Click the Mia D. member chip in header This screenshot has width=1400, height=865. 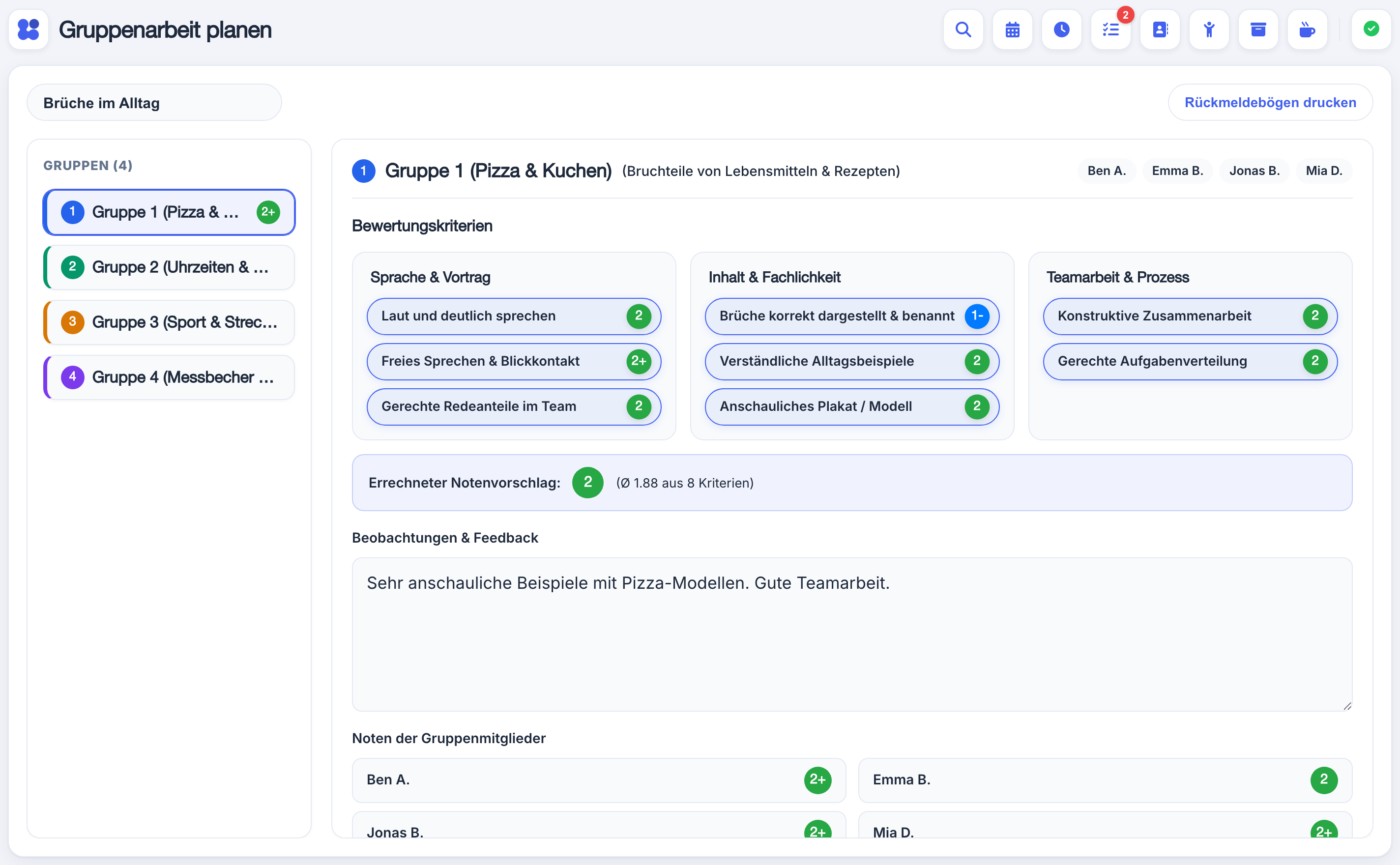pos(1324,171)
